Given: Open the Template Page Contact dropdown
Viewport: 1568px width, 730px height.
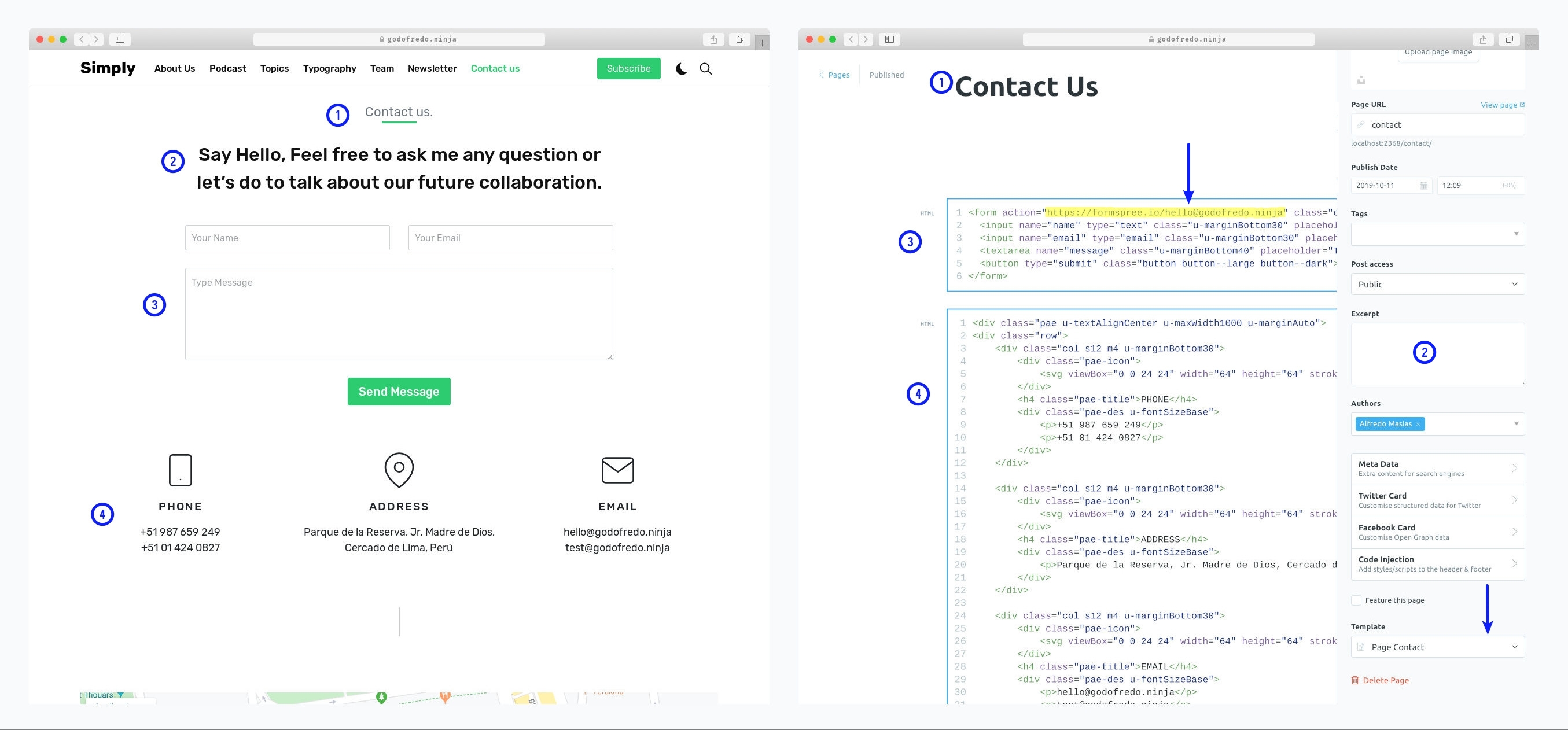Looking at the screenshot, I should [1437, 647].
